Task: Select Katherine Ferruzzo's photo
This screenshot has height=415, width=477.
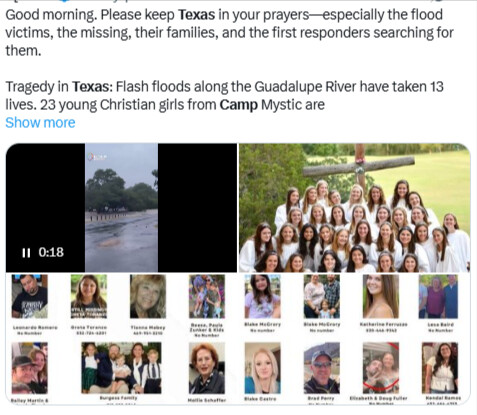Action: [x=381, y=296]
